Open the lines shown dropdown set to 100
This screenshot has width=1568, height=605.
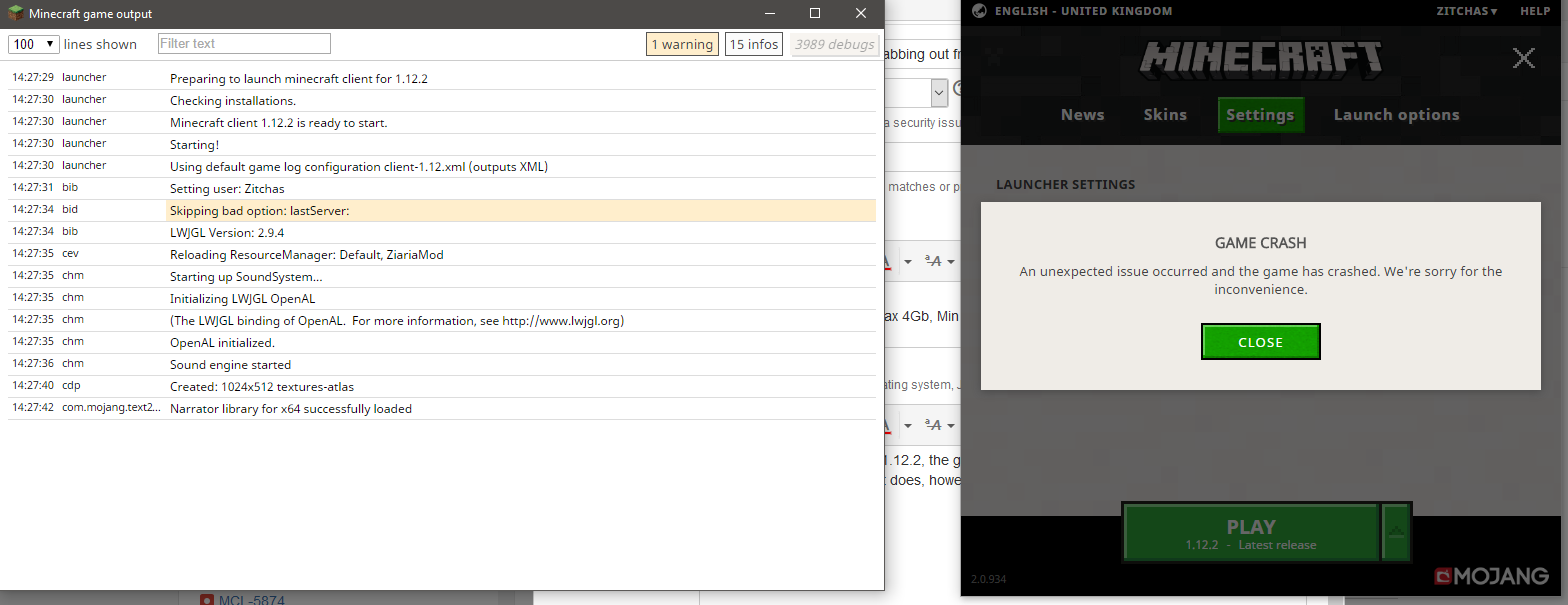pos(34,44)
